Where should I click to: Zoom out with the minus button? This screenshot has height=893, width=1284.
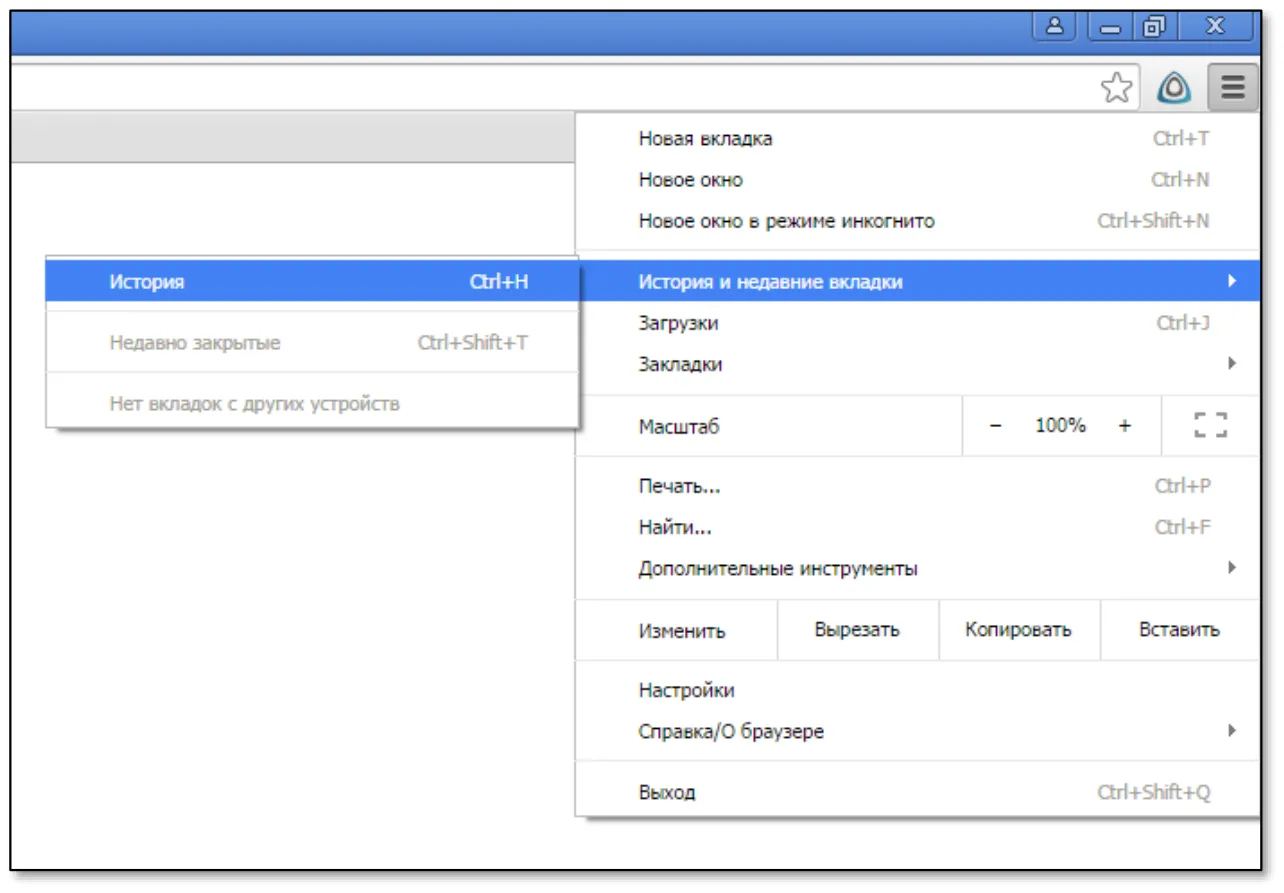click(x=995, y=426)
